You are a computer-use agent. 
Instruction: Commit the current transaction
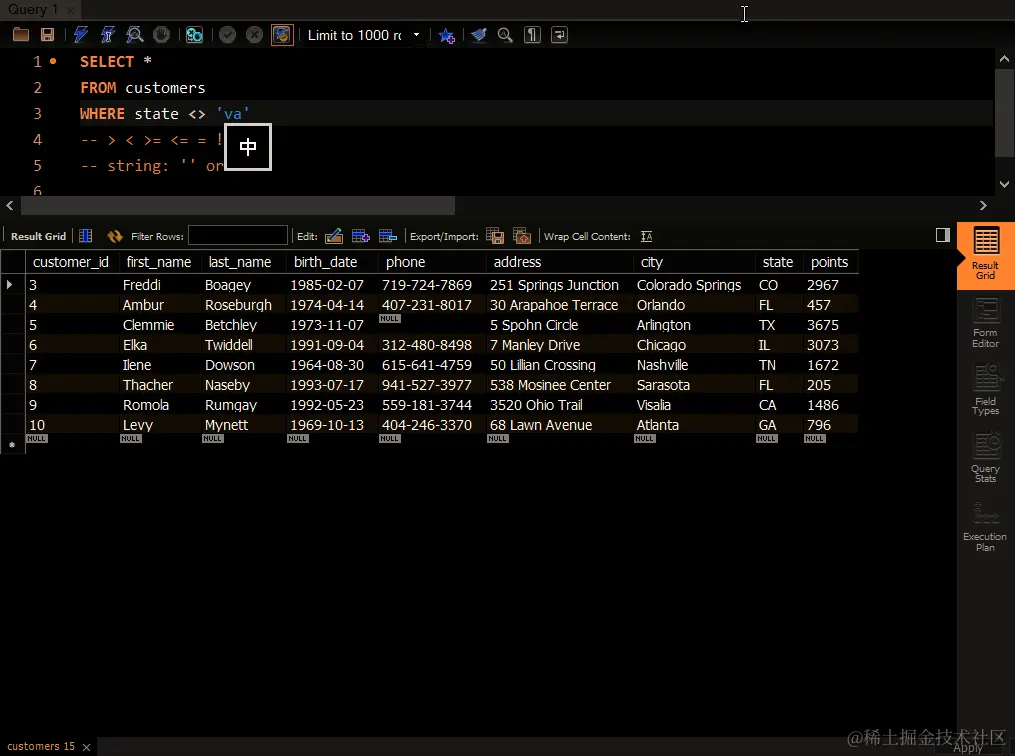click(x=227, y=35)
